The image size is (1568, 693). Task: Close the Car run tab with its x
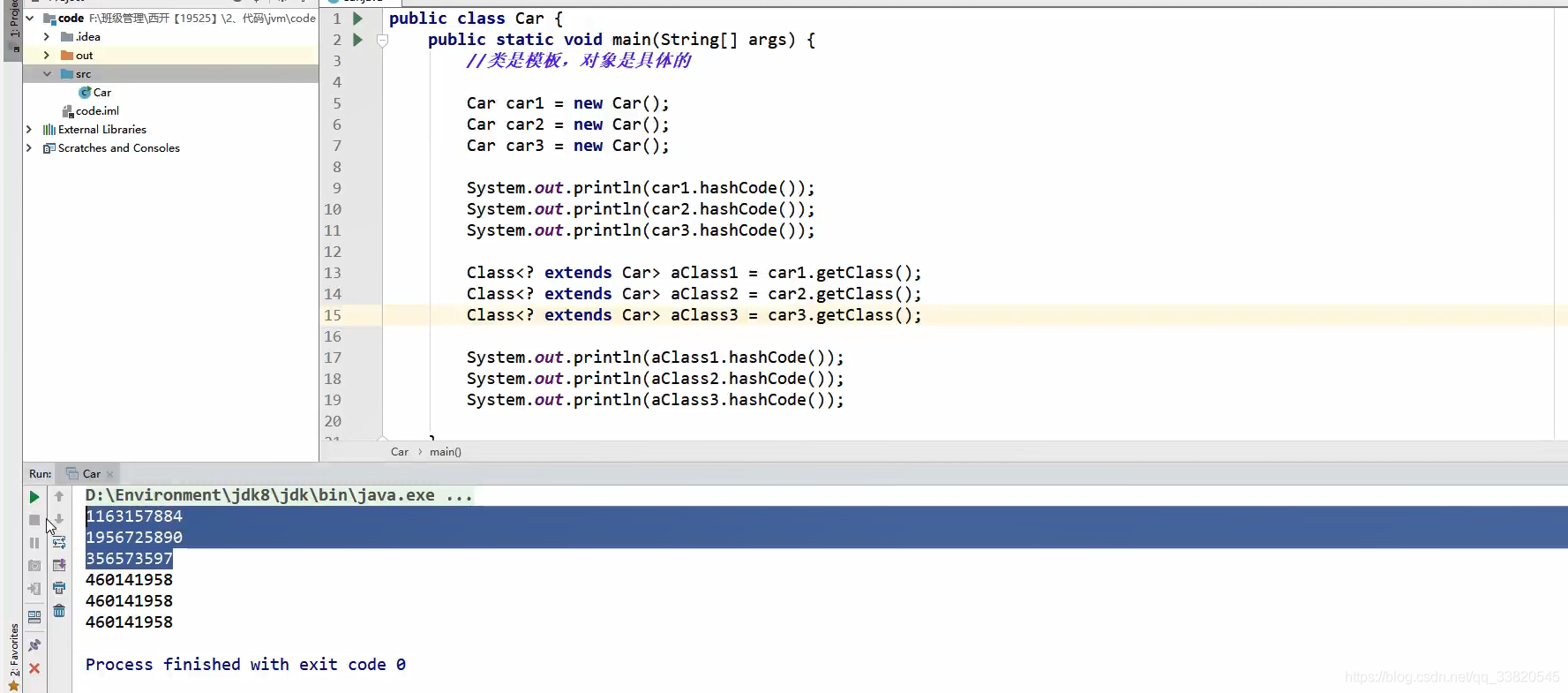coord(110,474)
